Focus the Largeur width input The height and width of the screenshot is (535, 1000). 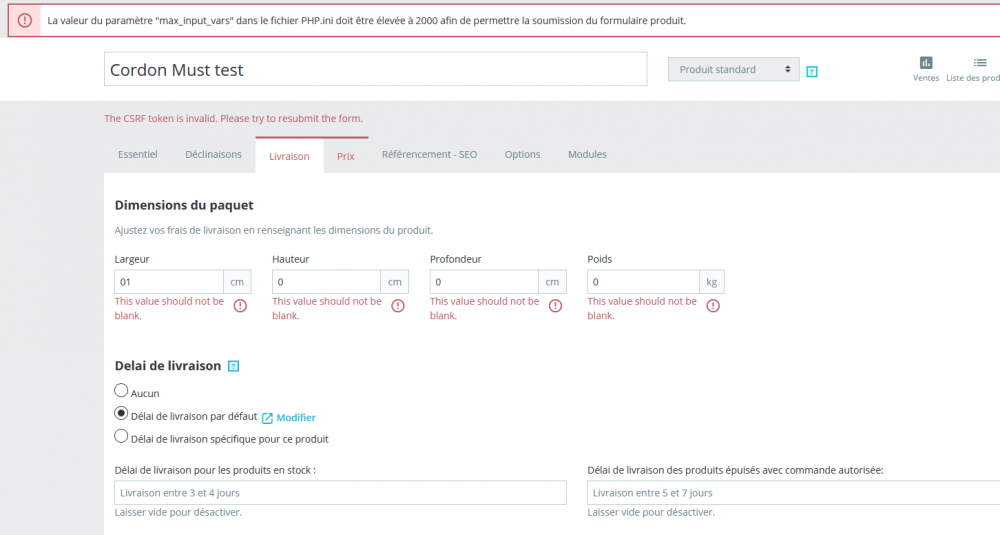click(x=169, y=282)
